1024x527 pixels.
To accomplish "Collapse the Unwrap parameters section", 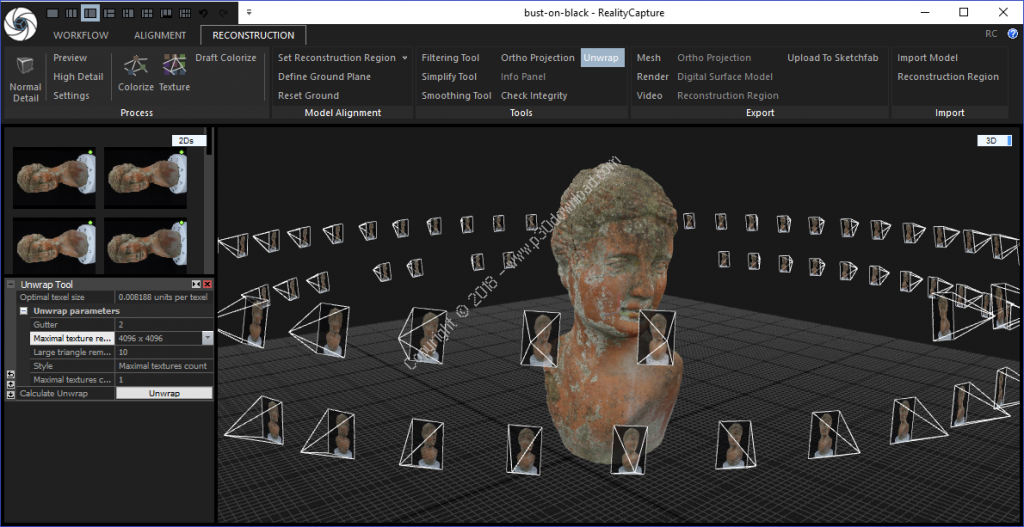I will (x=24, y=311).
